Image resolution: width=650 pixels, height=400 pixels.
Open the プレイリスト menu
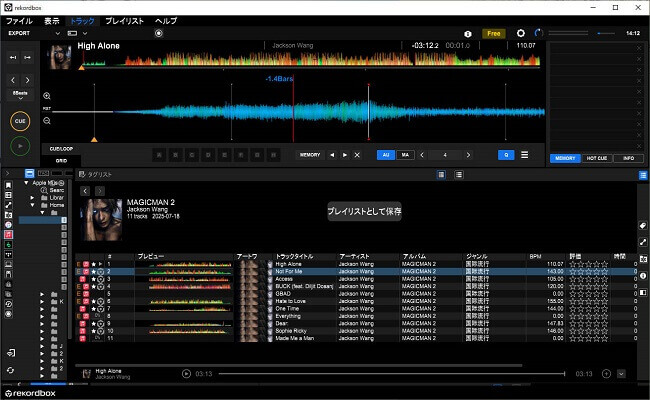[x=124, y=21]
